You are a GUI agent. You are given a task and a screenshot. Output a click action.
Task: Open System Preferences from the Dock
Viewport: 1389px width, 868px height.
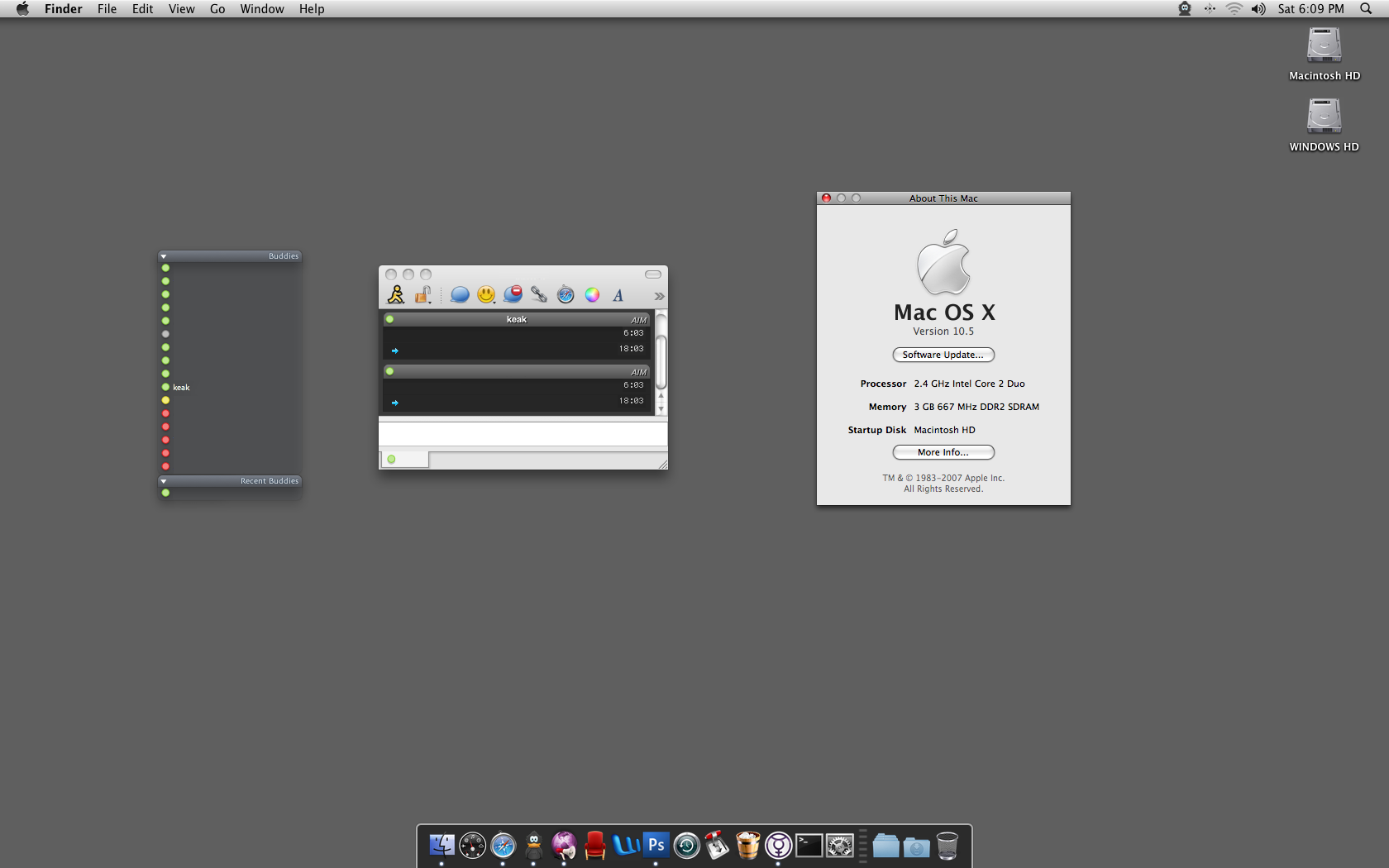click(839, 845)
